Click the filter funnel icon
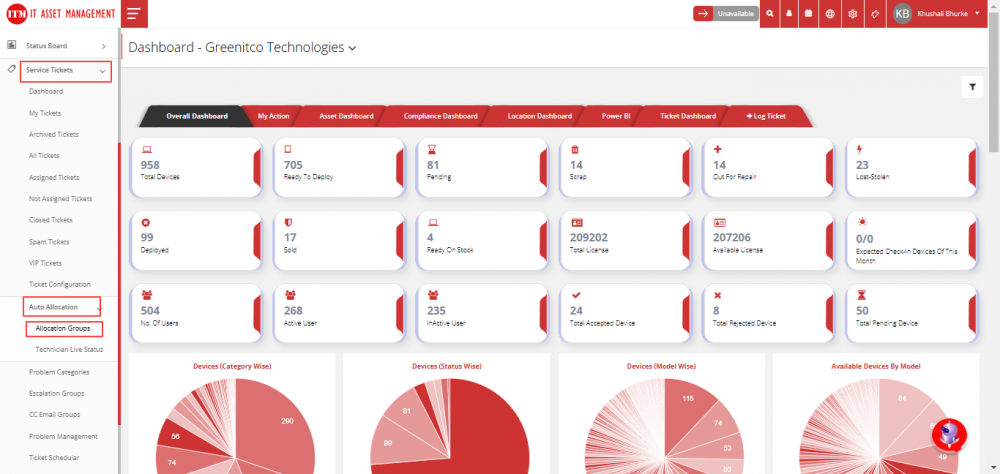 click(x=971, y=87)
